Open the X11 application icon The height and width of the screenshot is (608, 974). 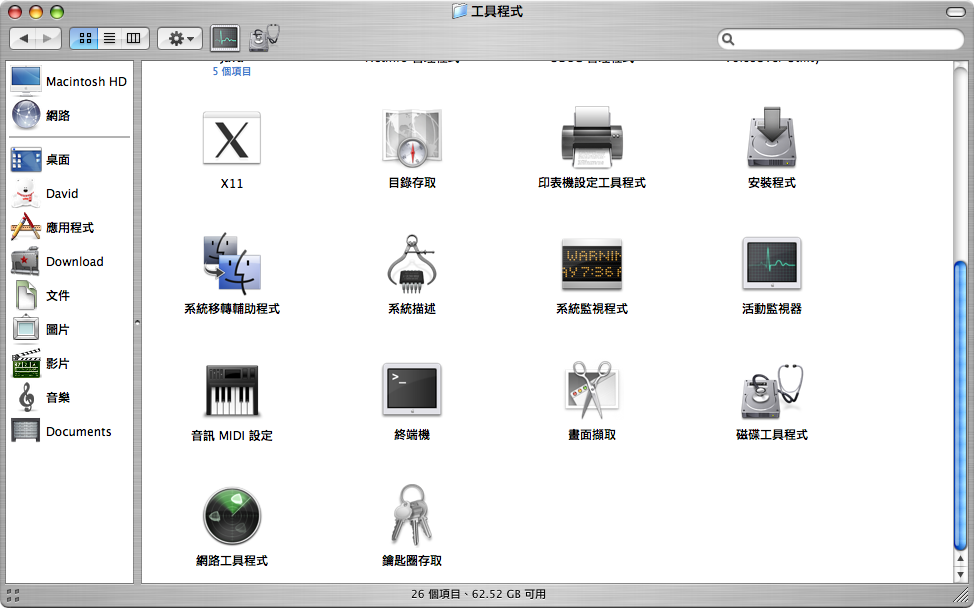pyautogui.click(x=232, y=138)
